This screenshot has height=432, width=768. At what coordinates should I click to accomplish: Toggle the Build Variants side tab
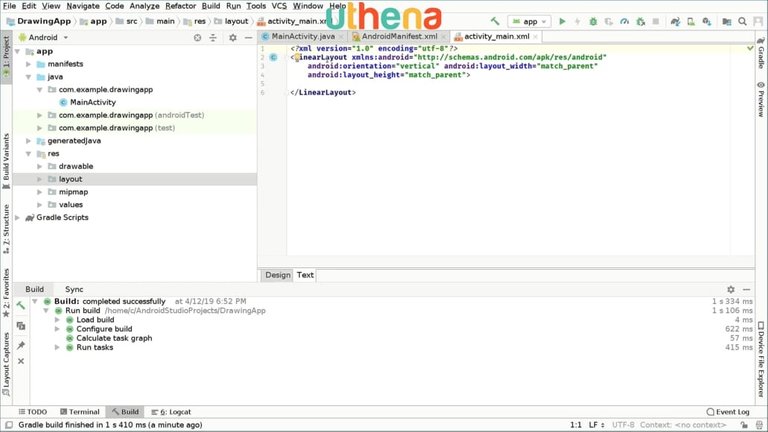click(6, 161)
